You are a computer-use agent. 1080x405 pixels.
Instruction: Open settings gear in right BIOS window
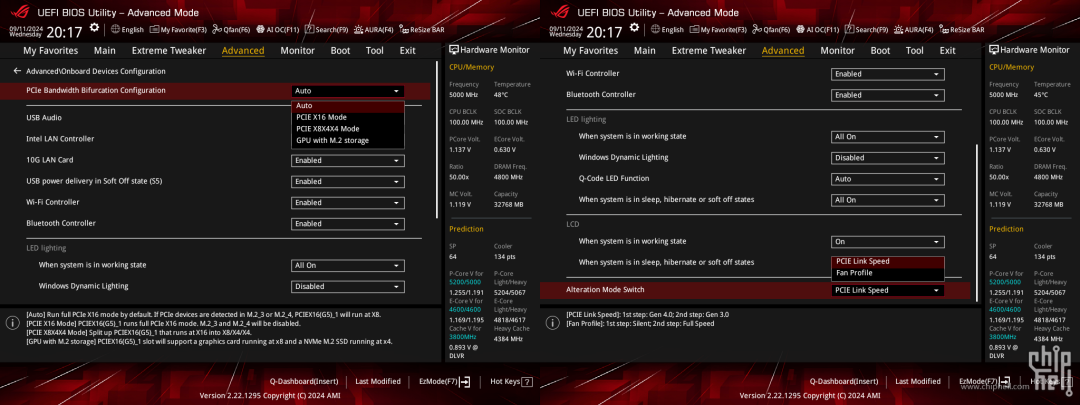(x=634, y=28)
